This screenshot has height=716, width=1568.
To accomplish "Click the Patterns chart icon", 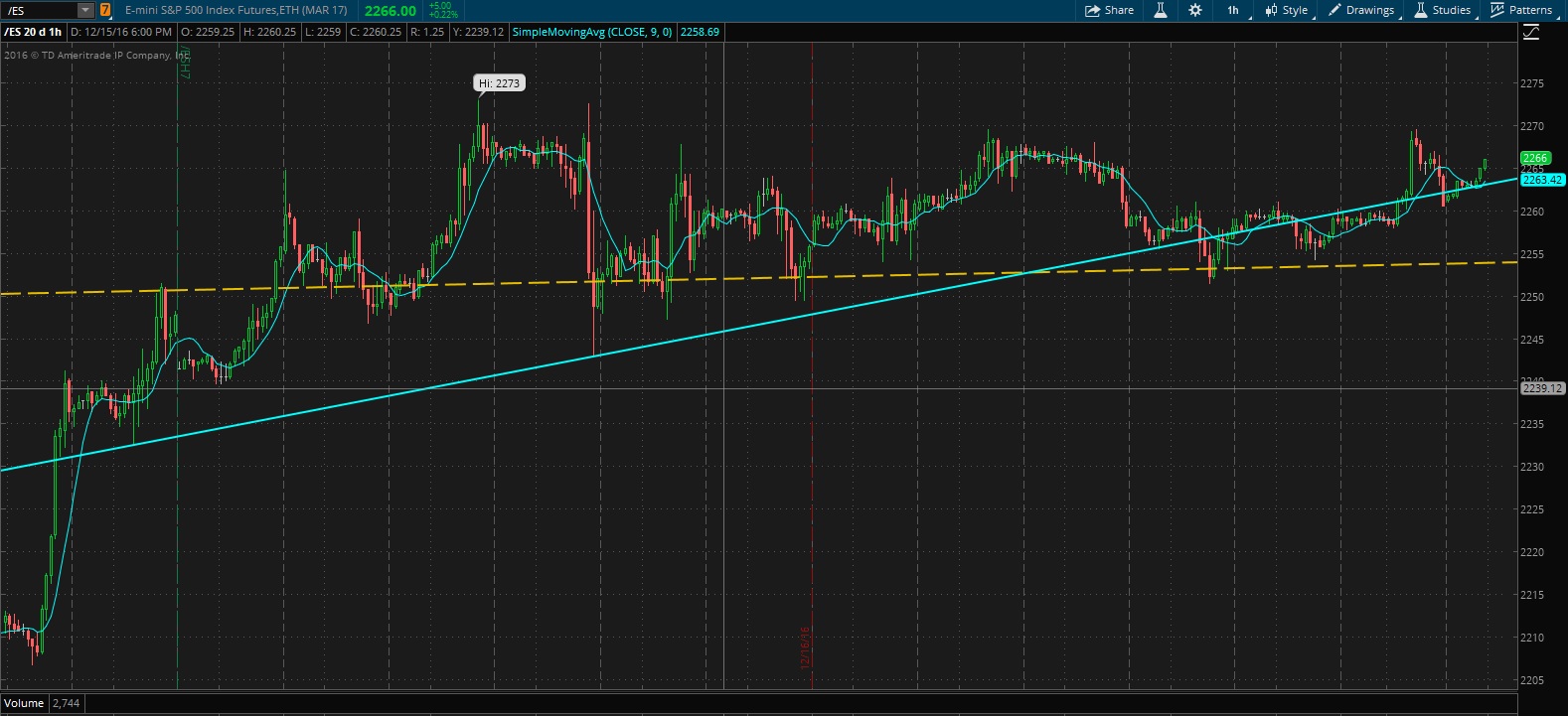I will [x=1496, y=10].
